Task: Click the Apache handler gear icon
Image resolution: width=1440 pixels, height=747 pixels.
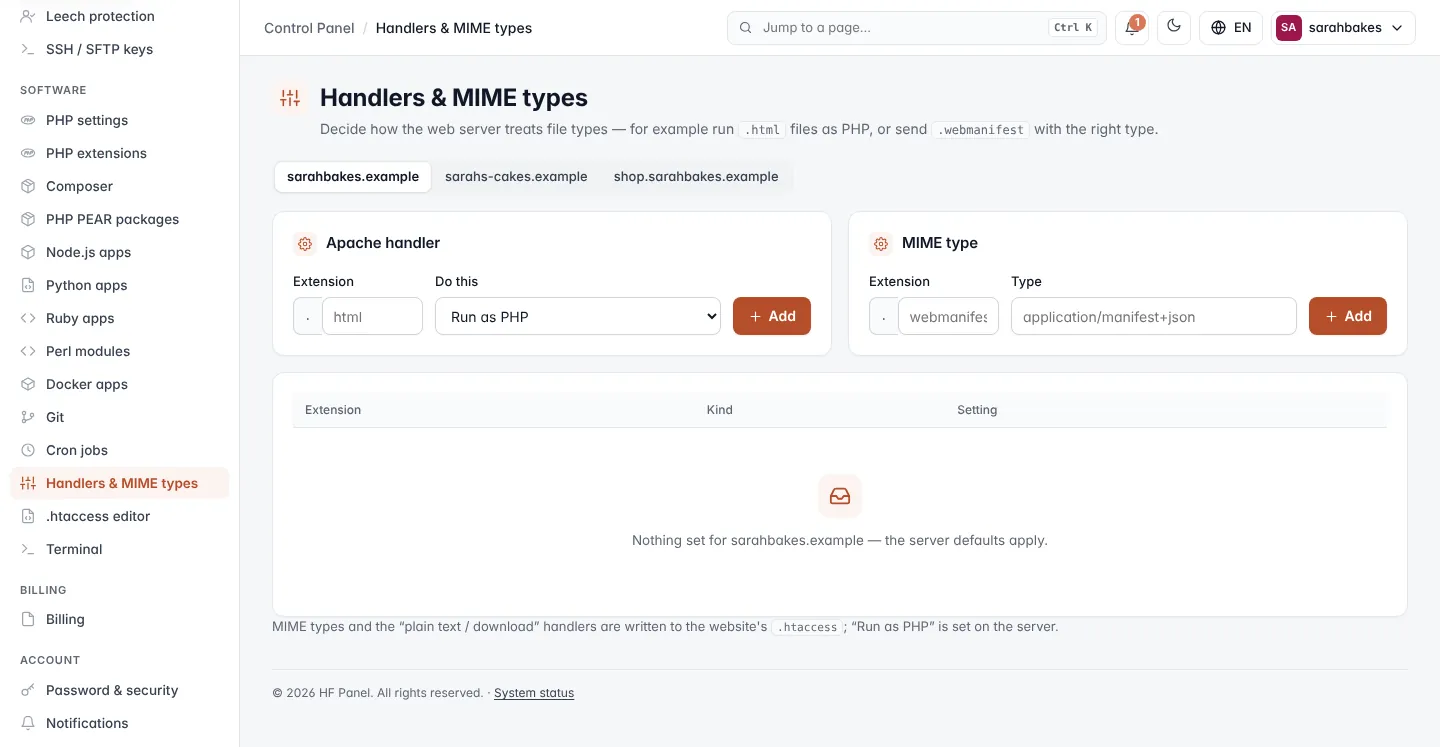Action: [x=305, y=243]
